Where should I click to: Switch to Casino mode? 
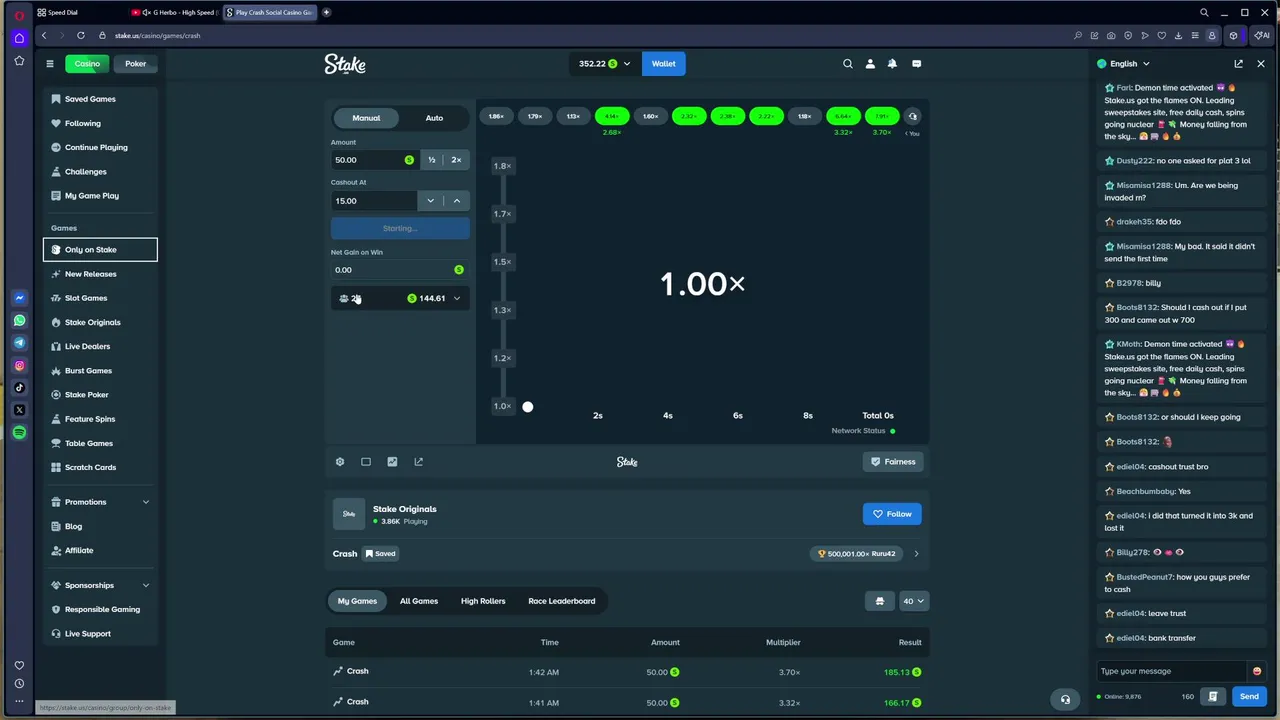coord(87,64)
